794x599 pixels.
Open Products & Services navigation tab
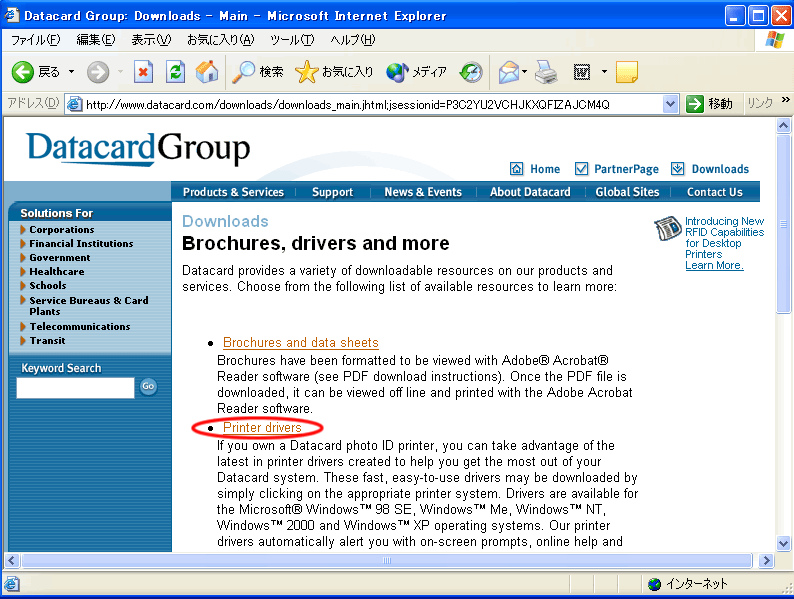coord(233,192)
